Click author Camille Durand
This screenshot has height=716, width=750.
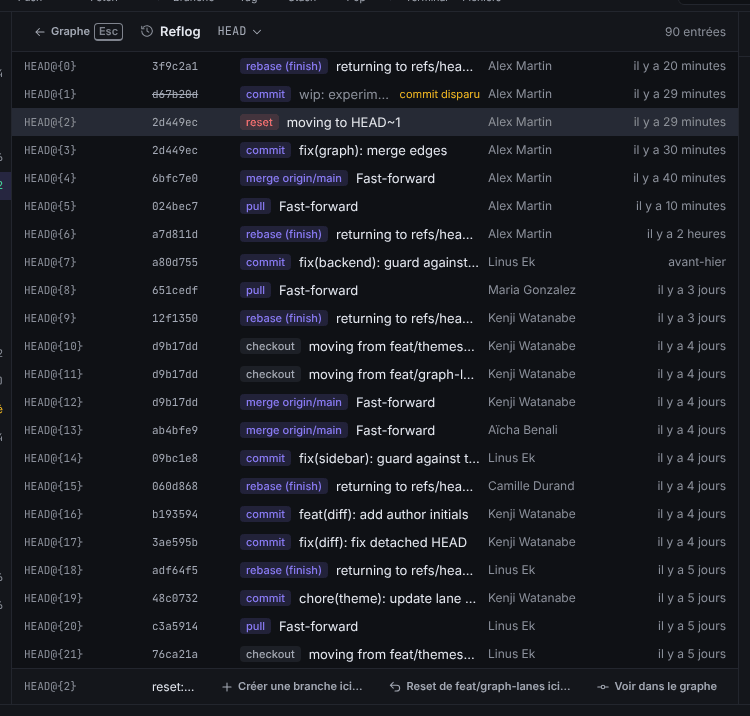point(531,486)
